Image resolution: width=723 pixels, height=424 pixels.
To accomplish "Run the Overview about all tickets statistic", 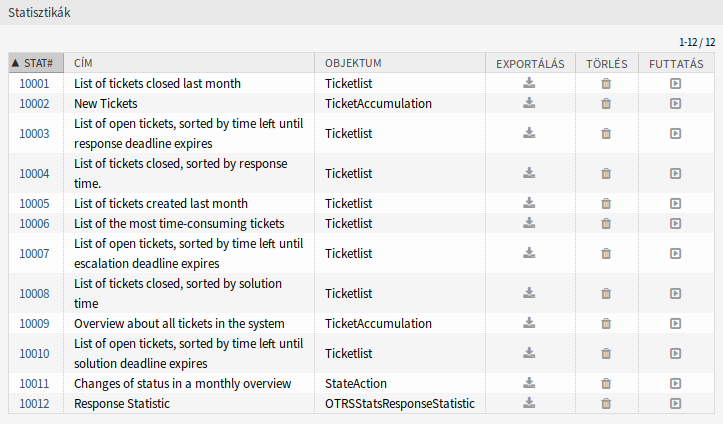I will (x=675, y=324).
